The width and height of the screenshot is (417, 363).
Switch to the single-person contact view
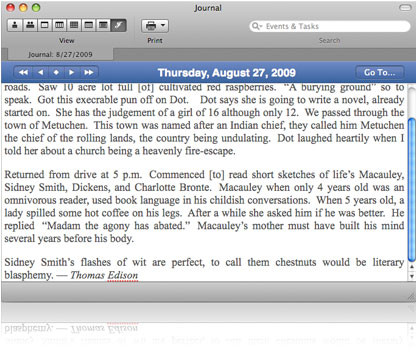(15, 25)
